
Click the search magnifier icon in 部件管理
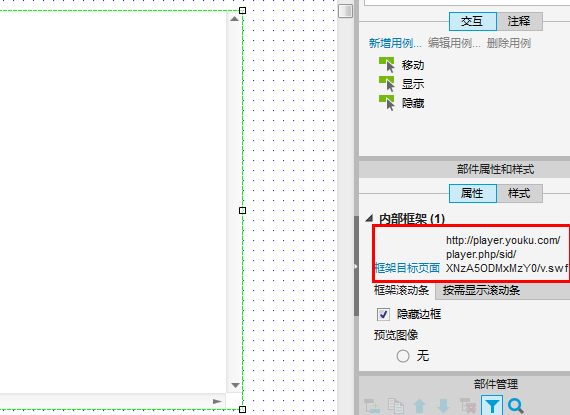click(x=515, y=406)
